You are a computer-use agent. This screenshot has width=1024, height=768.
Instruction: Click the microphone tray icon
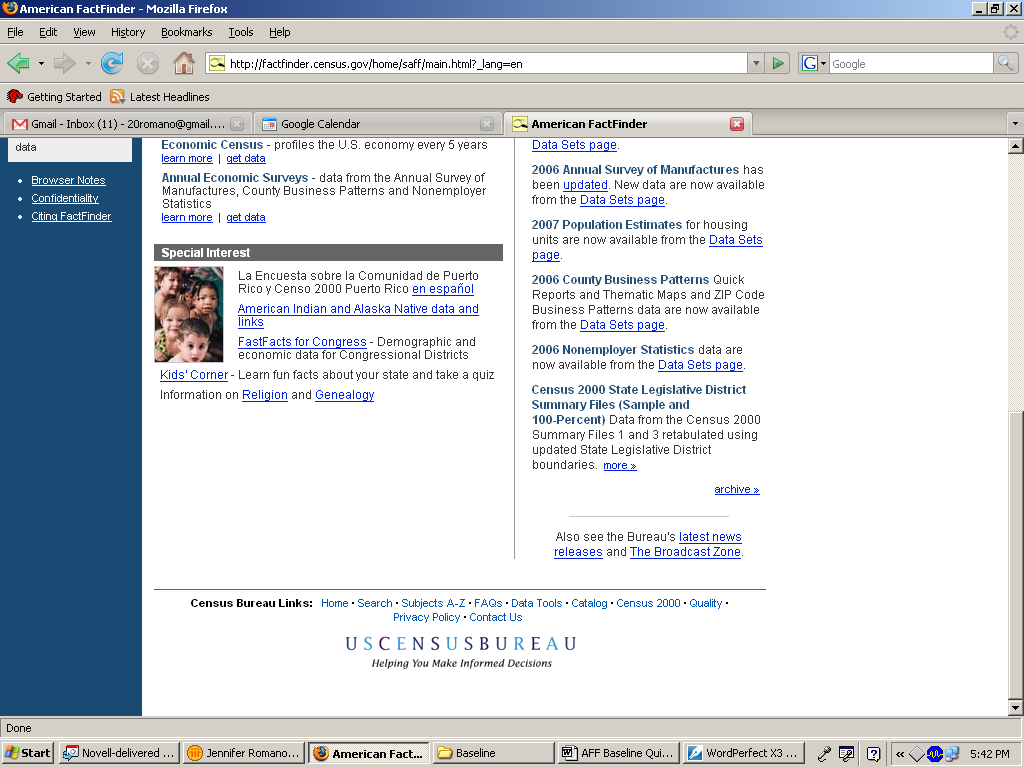824,754
